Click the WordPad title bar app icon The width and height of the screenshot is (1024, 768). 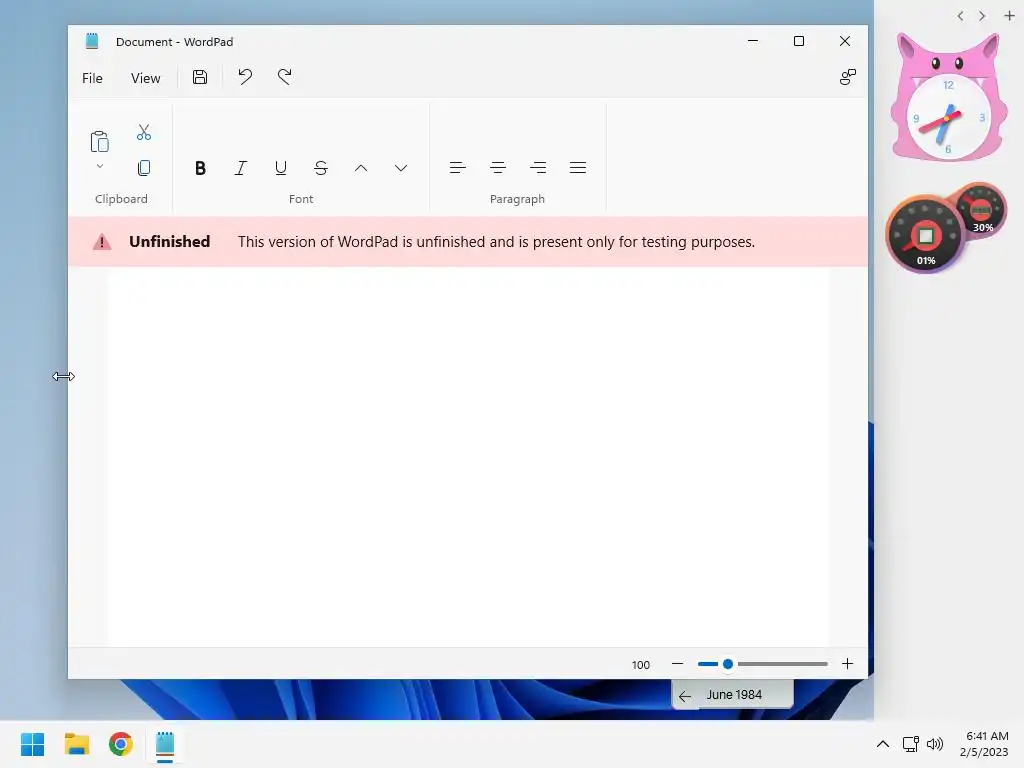[x=92, y=41]
